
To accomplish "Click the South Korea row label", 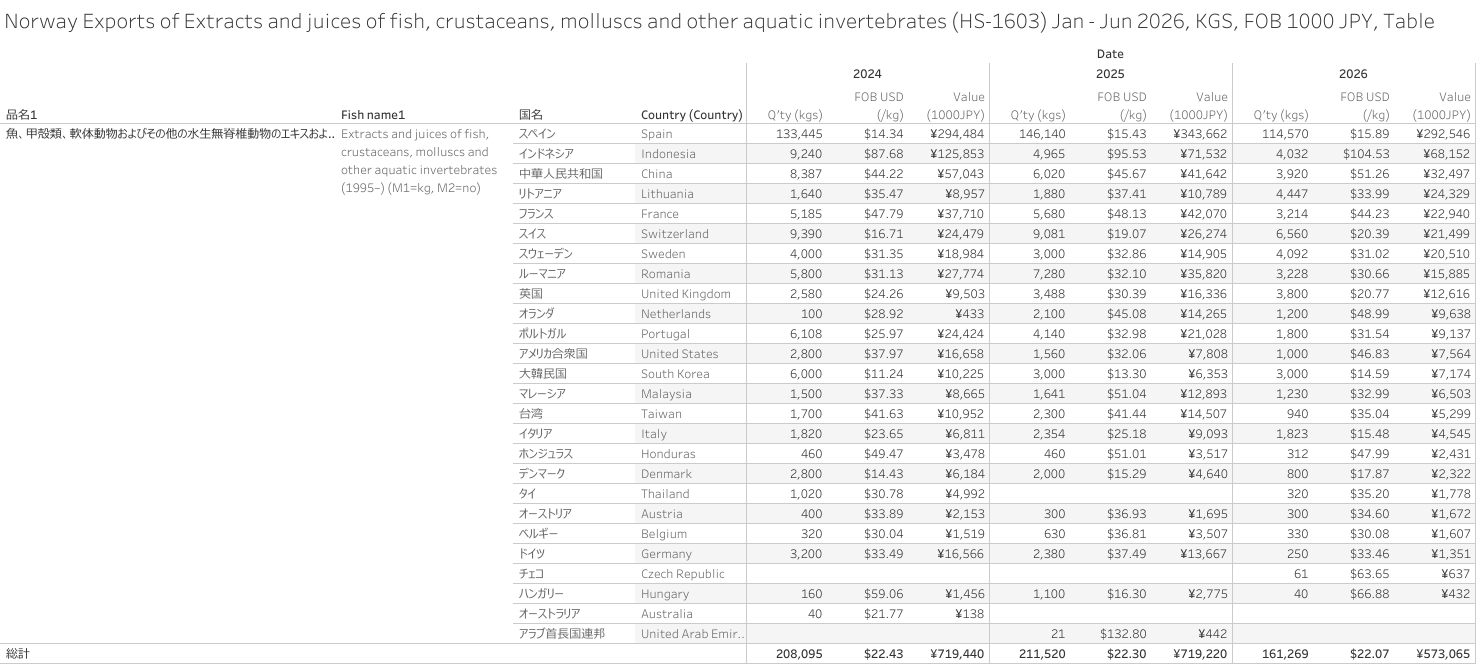I will (x=675, y=374).
